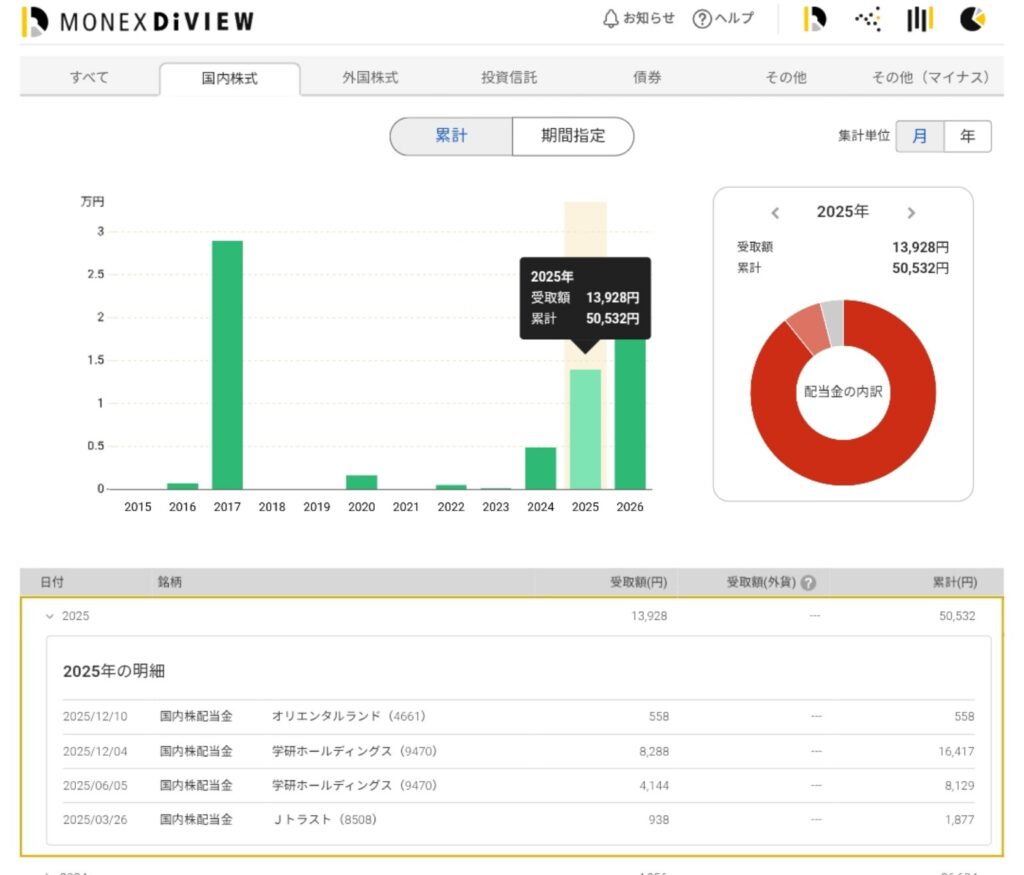Click the MONEX DiVIEW logo
Image resolution: width=1024 pixels, height=875 pixels.
138,21
